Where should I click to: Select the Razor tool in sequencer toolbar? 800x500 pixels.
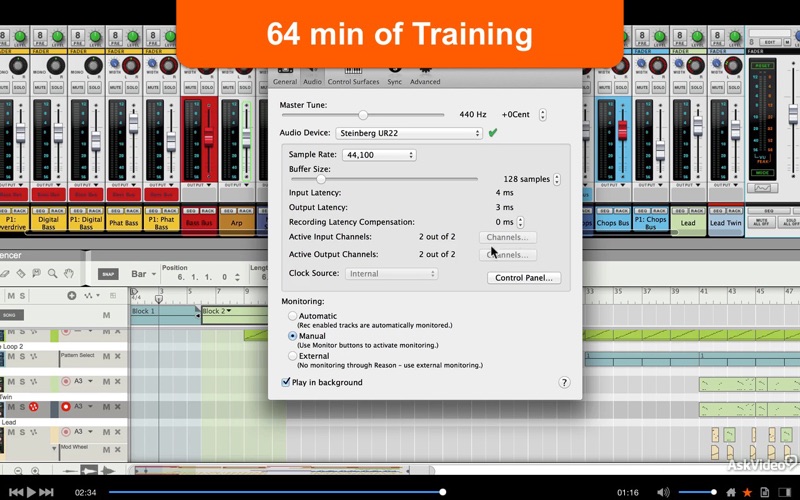pyautogui.click(x=20, y=274)
